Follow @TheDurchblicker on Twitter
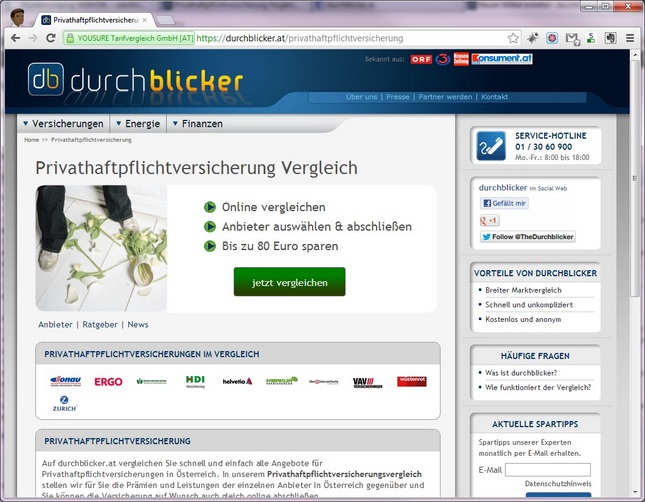 pos(528,237)
